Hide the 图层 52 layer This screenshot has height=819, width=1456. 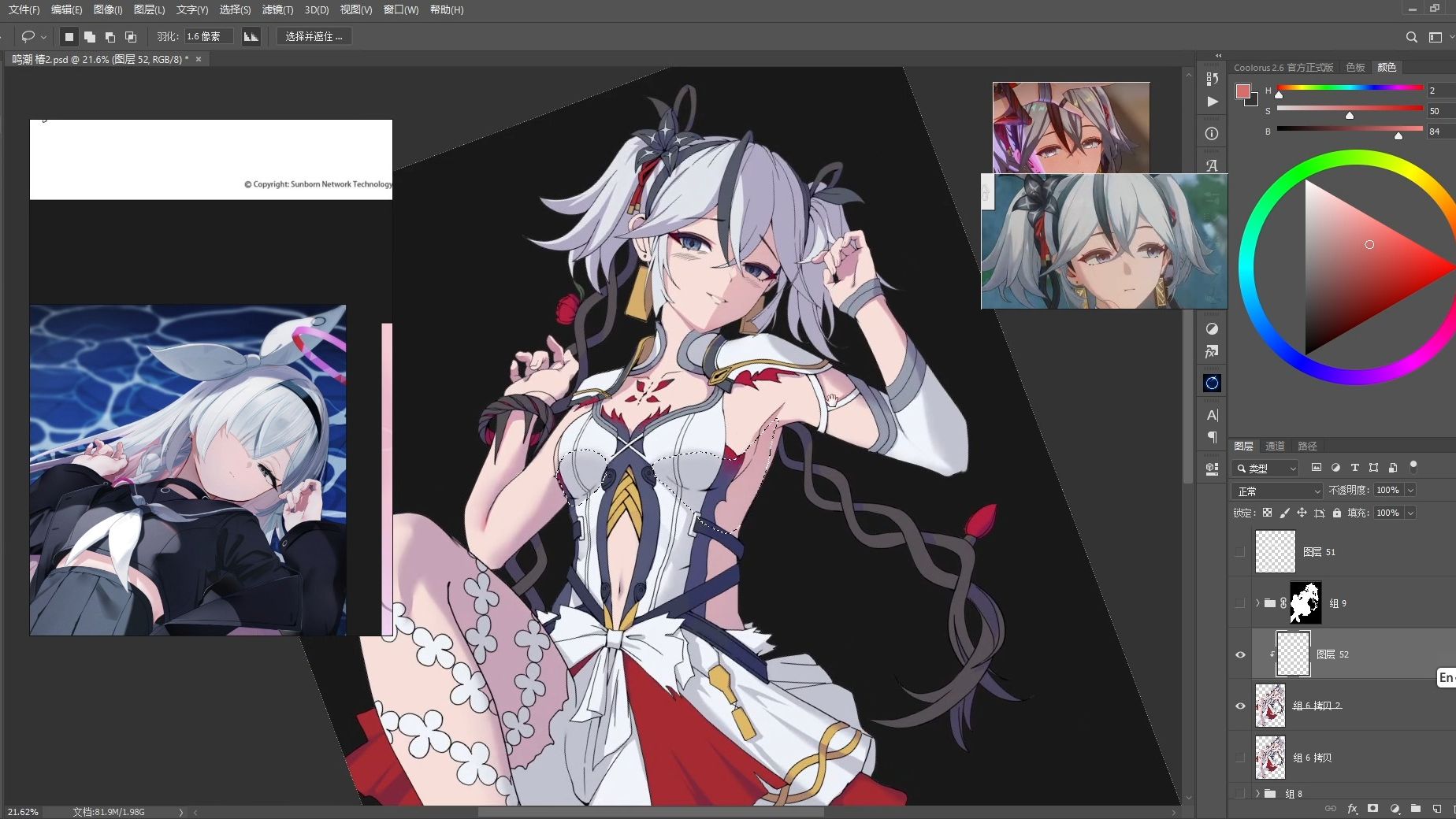1240,654
